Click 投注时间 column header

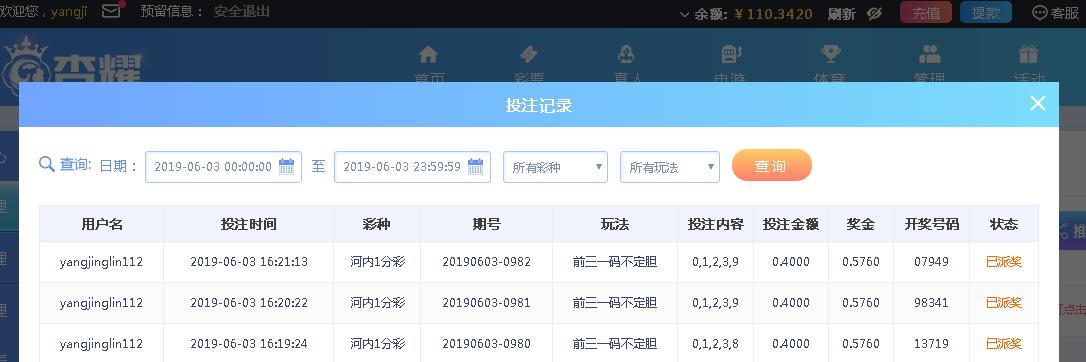click(x=249, y=224)
